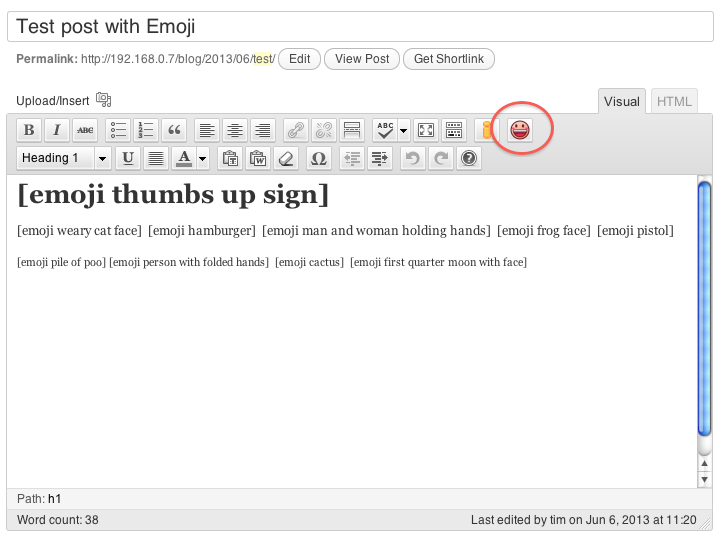Click the View Post button

362,59
